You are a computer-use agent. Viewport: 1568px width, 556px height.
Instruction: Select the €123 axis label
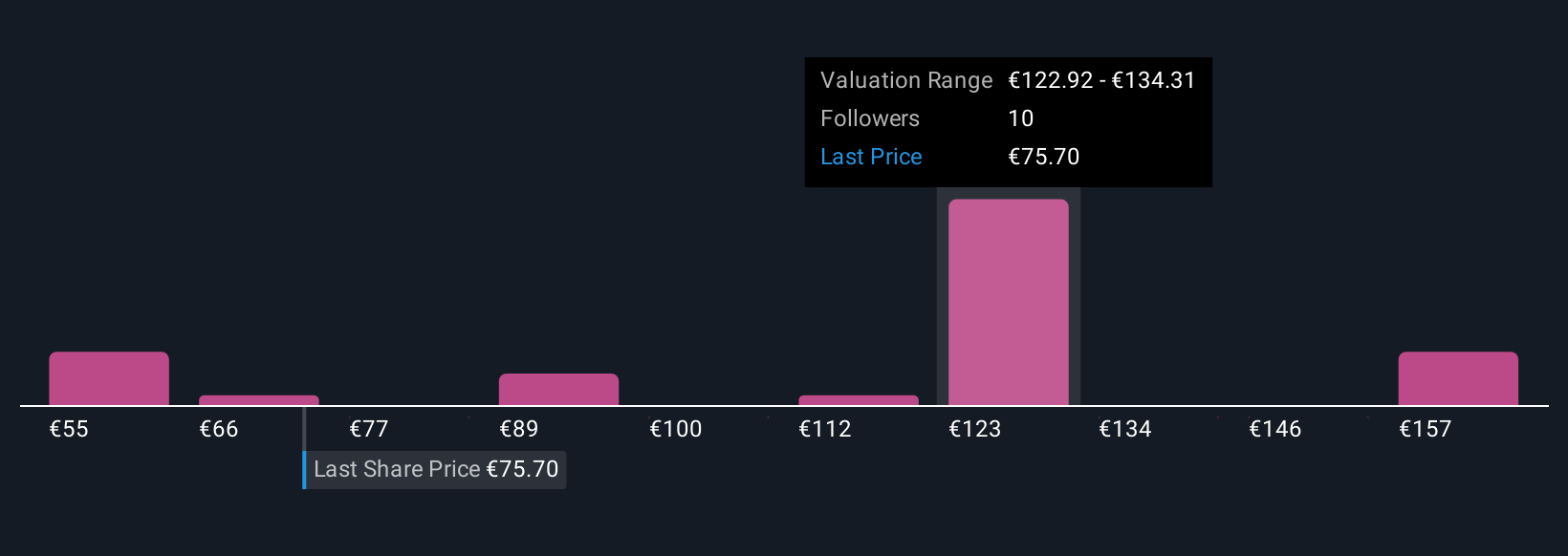click(975, 429)
